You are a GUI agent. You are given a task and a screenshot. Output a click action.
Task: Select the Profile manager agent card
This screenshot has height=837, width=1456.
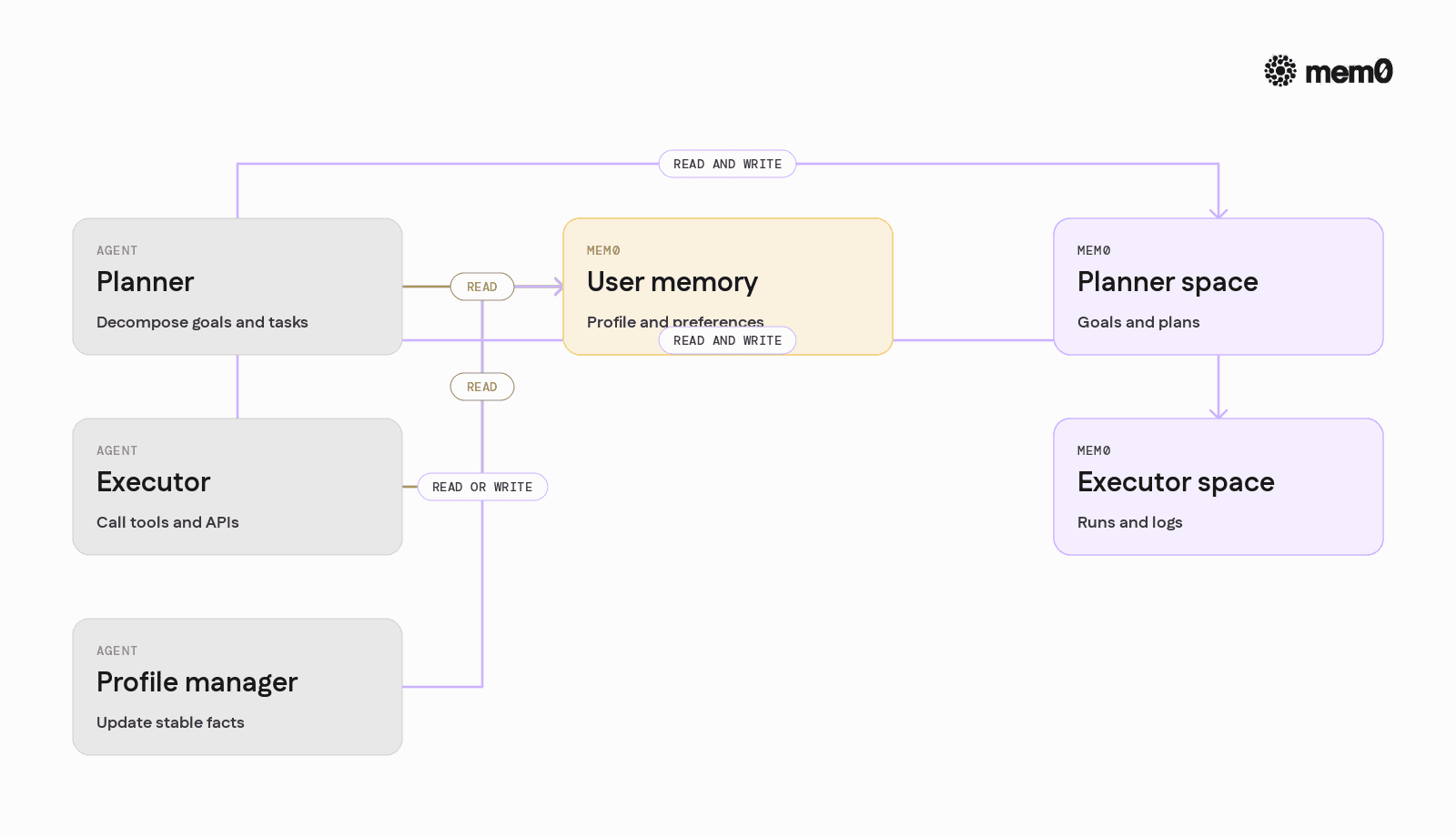tap(238, 687)
